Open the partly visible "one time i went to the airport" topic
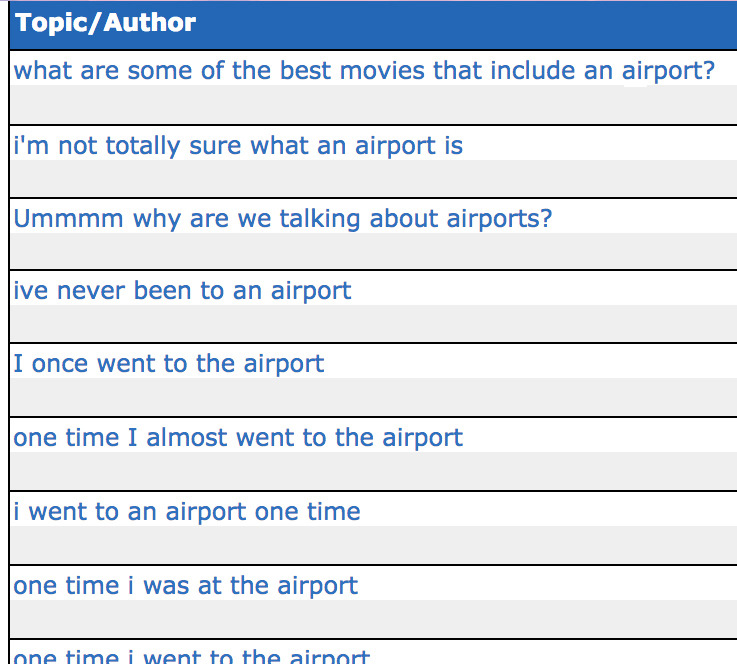Viewport: 737px width, 664px height. pyautogui.click(x=191, y=656)
